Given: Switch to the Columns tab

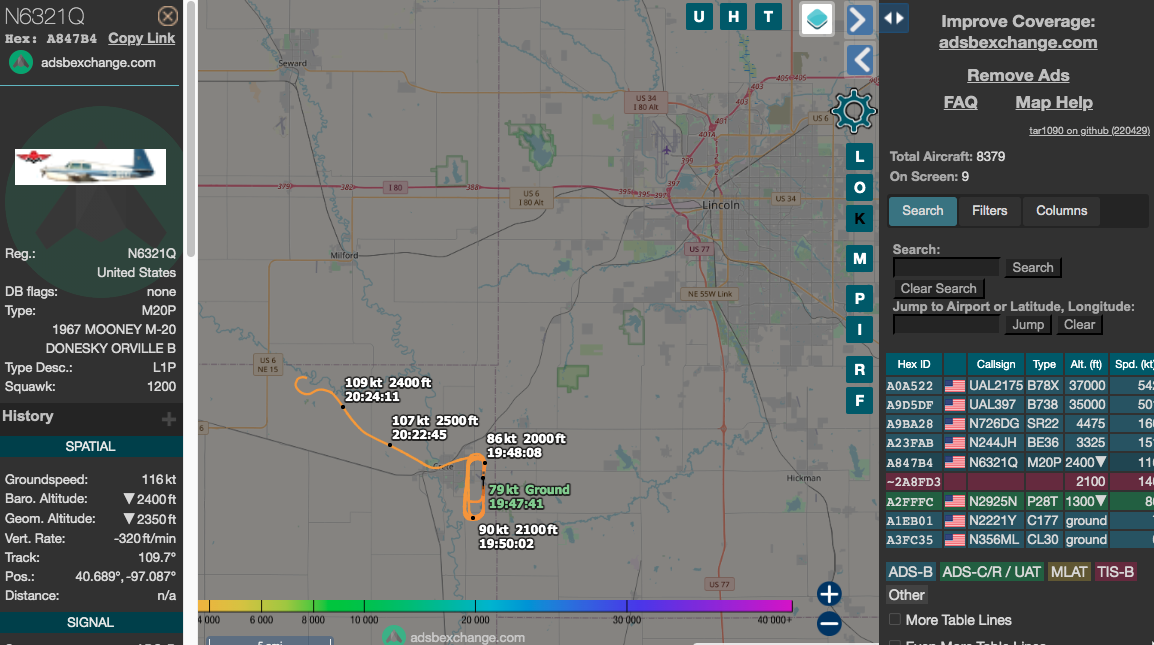Looking at the screenshot, I should click(1061, 211).
